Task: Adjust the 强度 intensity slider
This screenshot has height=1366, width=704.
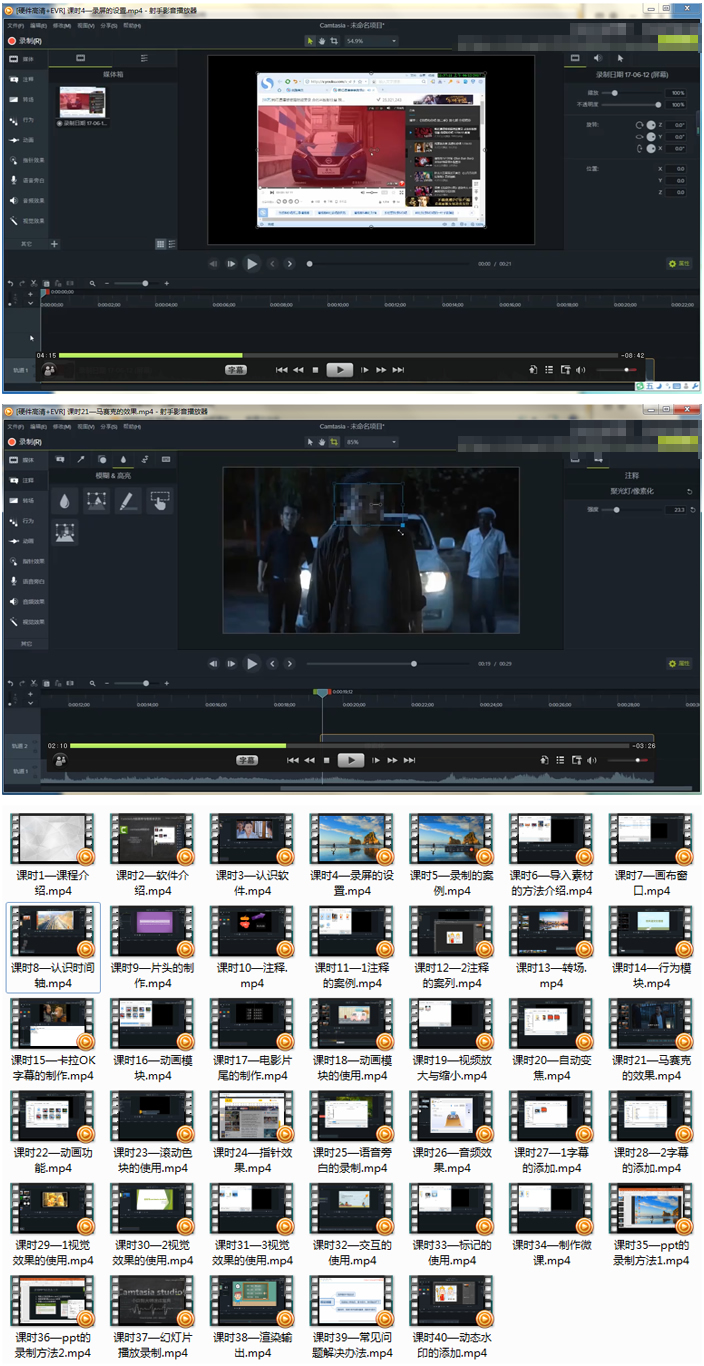Action: click(617, 510)
